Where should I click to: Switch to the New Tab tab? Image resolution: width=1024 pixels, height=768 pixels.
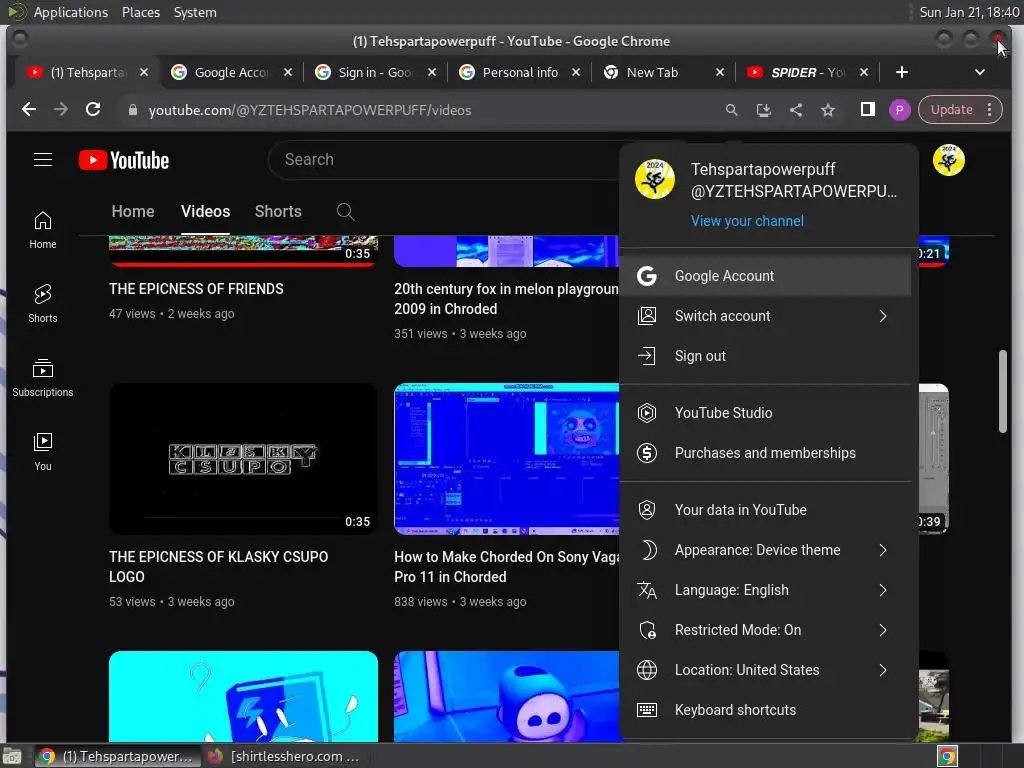pos(664,72)
